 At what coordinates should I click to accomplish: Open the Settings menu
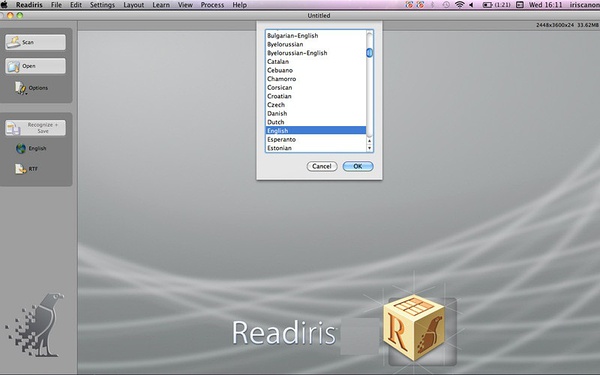pyautogui.click(x=102, y=5)
